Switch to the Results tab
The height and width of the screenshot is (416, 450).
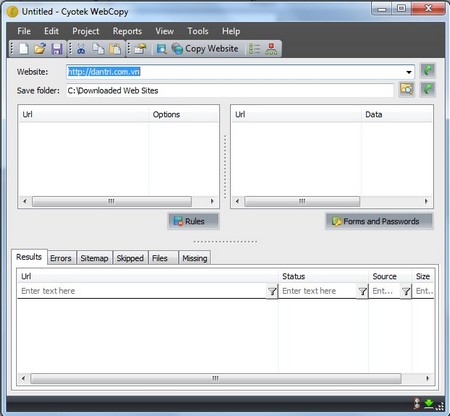pos(29,257)
